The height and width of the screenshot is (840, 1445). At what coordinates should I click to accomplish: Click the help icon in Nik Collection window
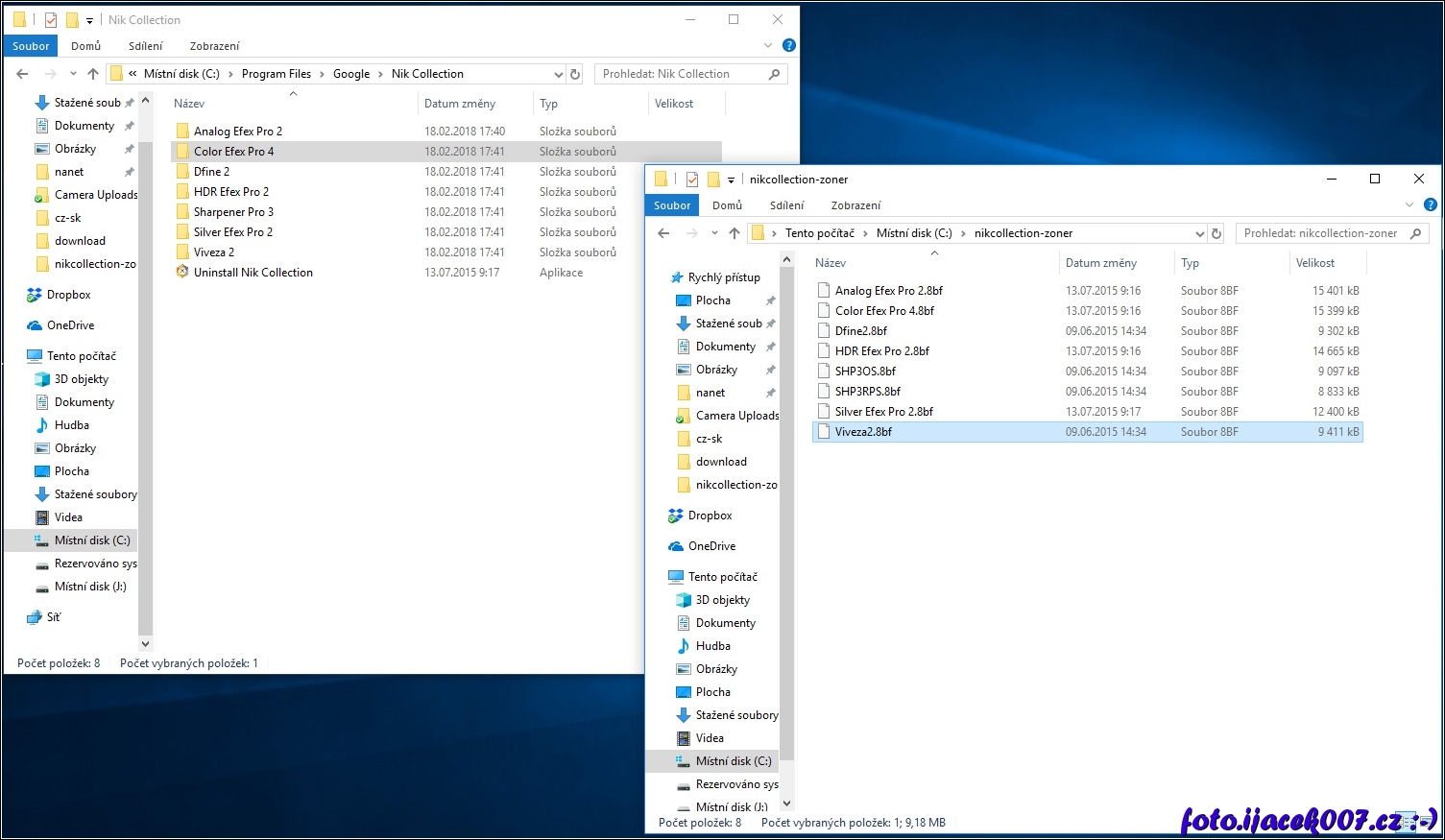coord(788,45)
